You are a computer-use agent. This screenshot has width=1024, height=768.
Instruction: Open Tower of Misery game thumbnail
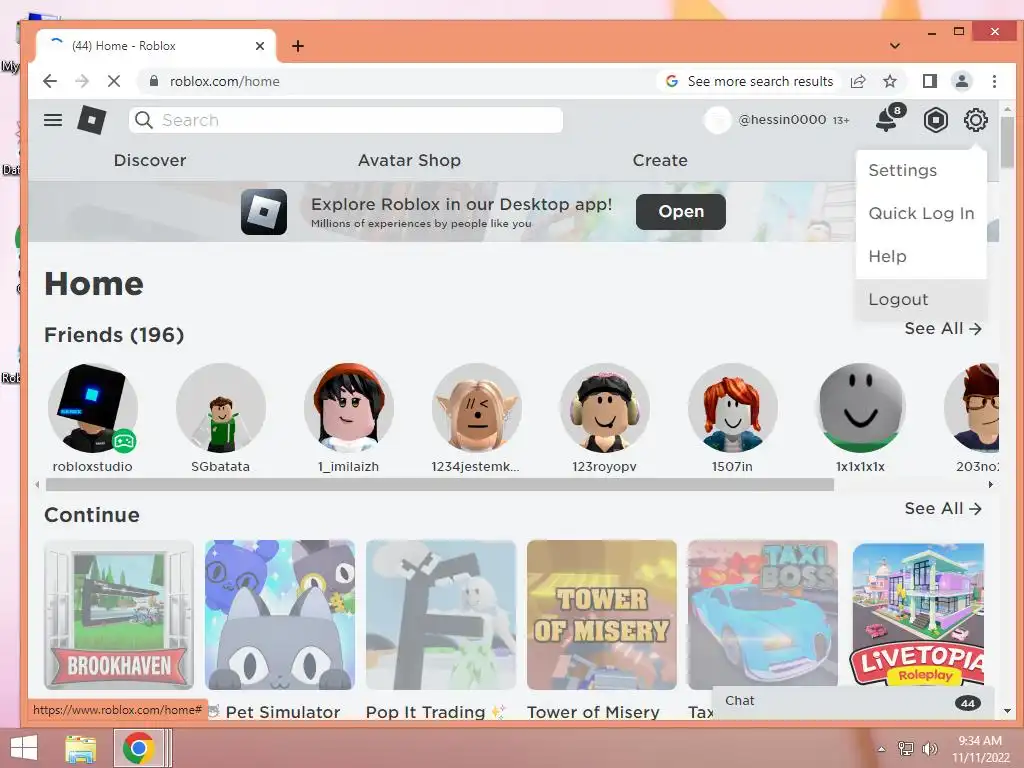[x=601, y=615]
